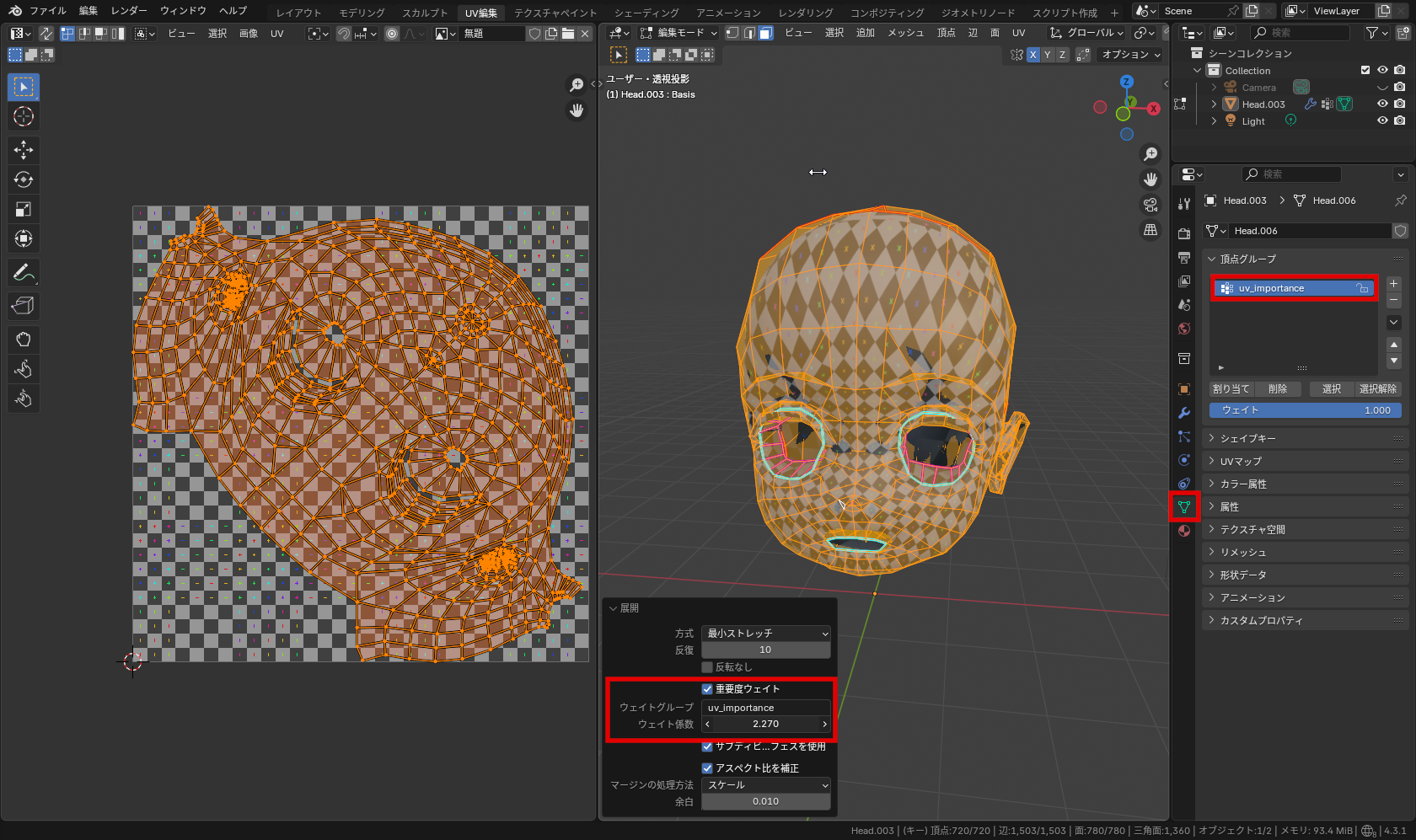Adjust the ウェイト slider value
Image resolution: width=1416 pixels, height=840 pixels.
[1305, 410]
